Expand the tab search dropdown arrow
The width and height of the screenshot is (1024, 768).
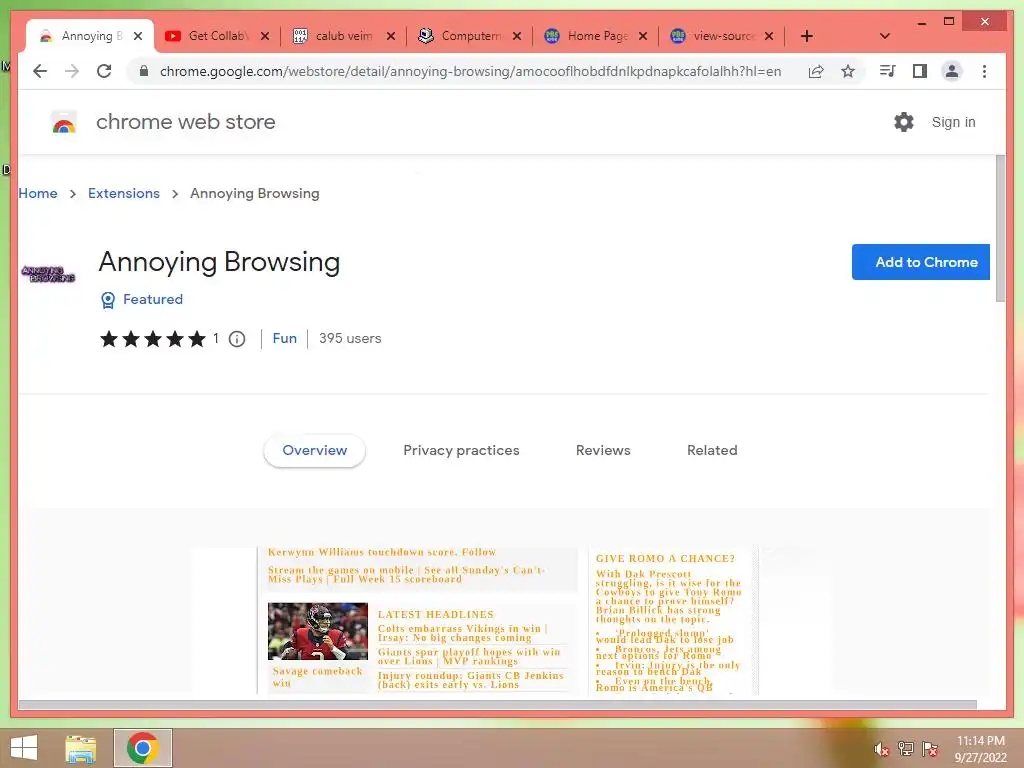pos(885,36)
